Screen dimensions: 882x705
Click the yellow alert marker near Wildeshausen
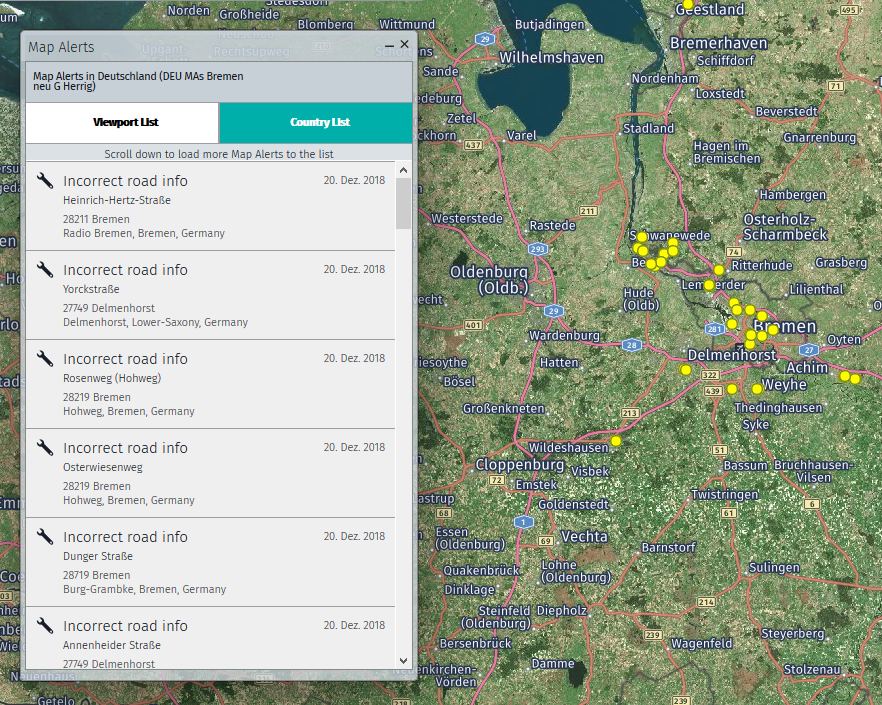tap(616, 441)
